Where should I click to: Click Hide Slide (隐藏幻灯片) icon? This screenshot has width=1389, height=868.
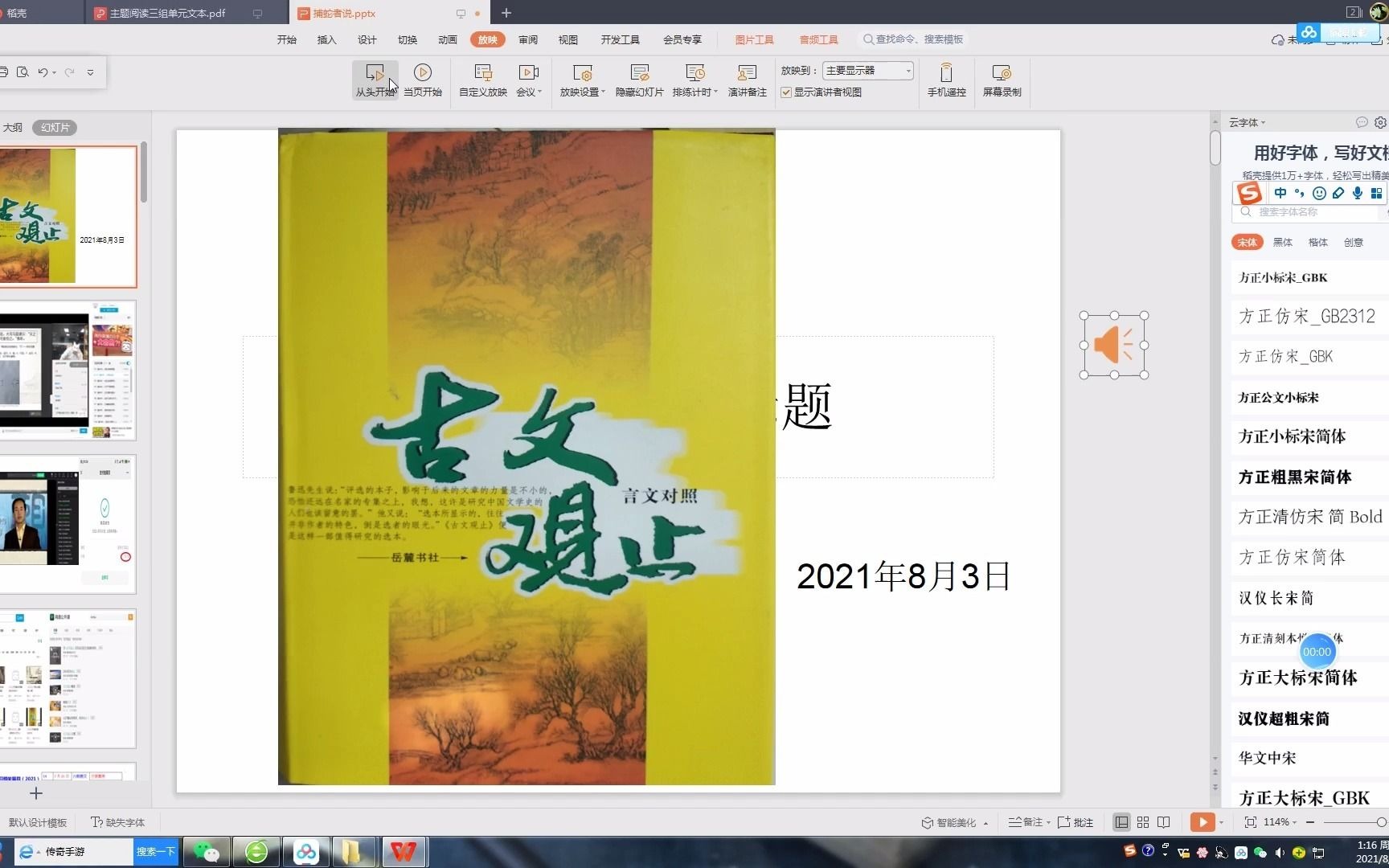point(640,73)
